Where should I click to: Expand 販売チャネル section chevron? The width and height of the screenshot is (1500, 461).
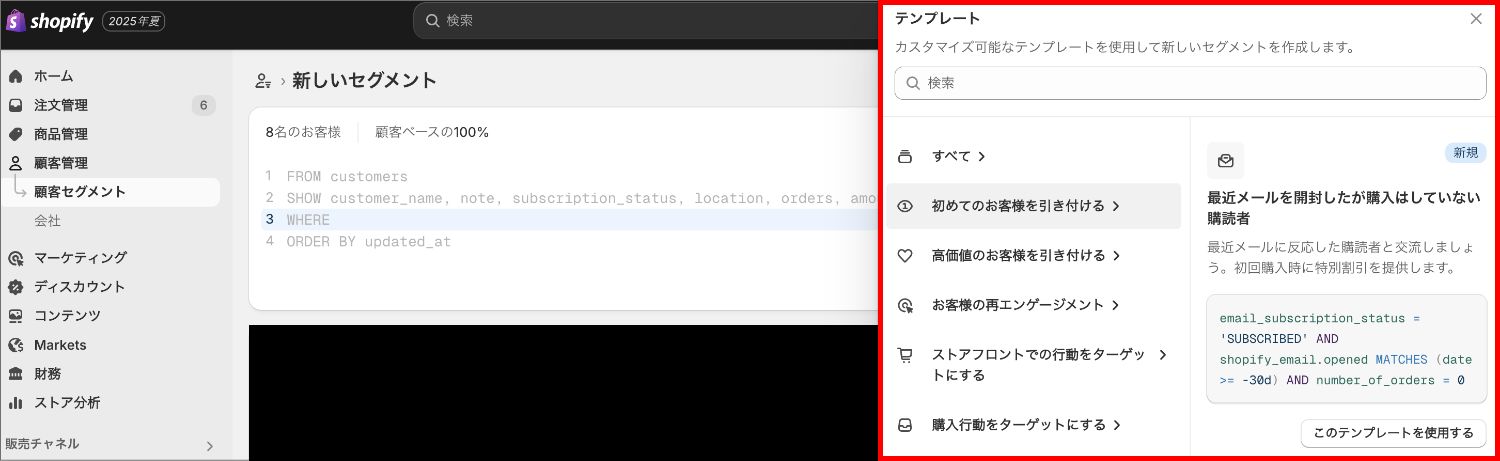coord(209,446)
